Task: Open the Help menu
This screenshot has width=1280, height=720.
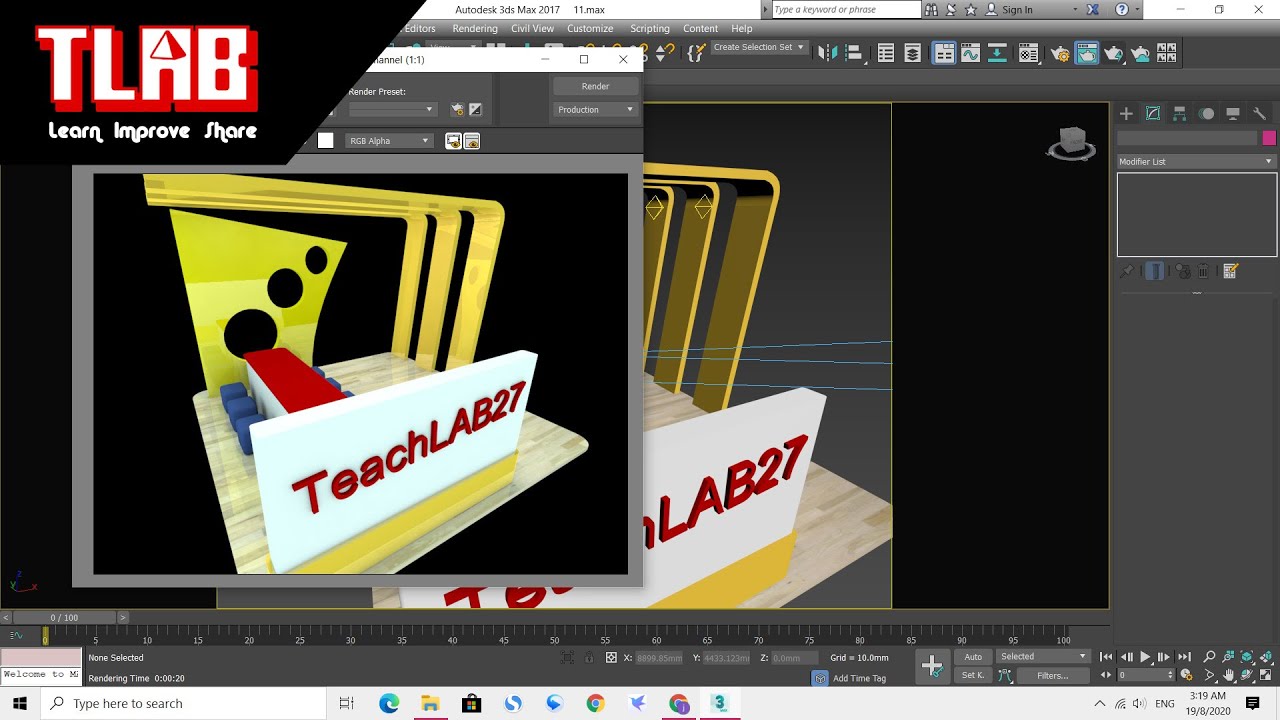Action: [741, 29]
